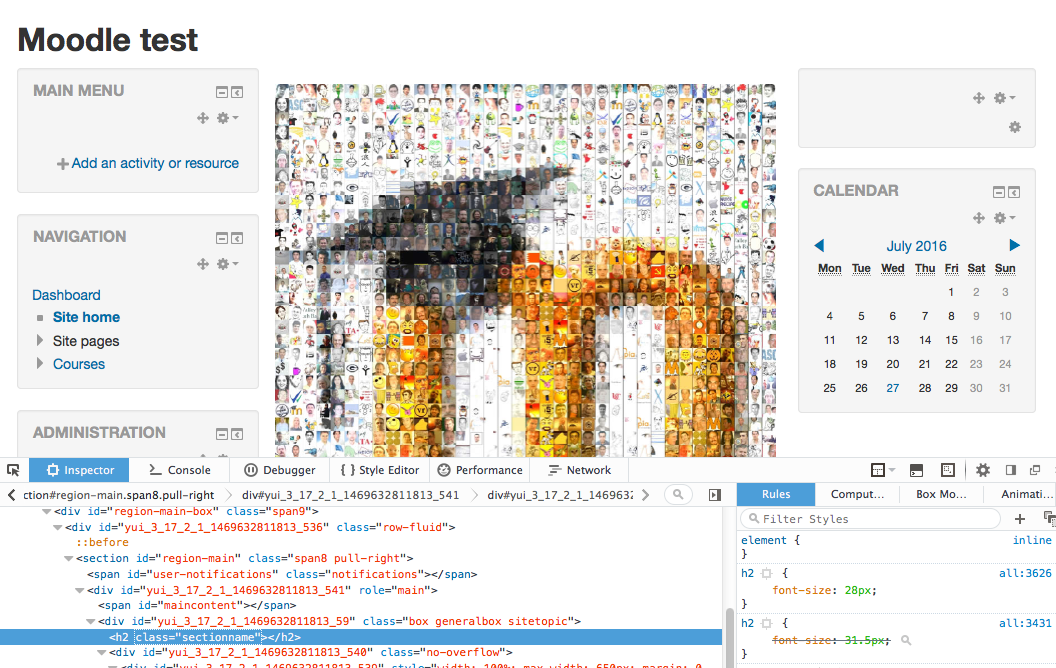The height and width of the screenshot is (668, 1056).
Task: Select section#region-main breadcrumb
Action: 119,495
